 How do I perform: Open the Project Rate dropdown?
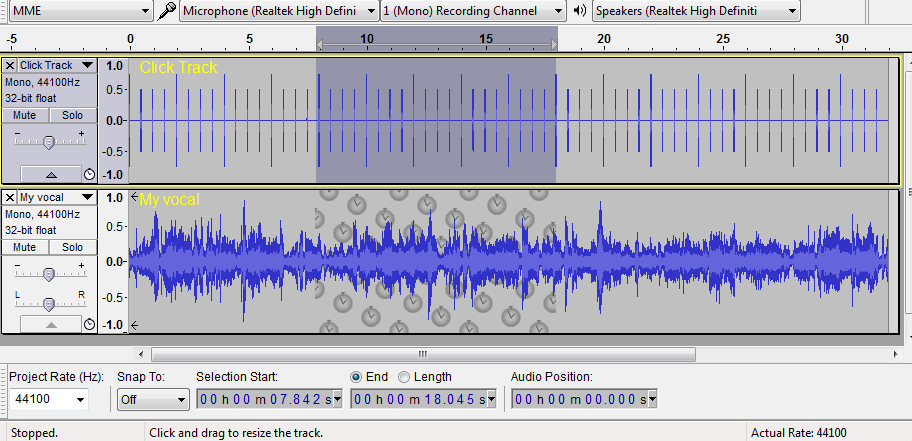click(80, 400)
